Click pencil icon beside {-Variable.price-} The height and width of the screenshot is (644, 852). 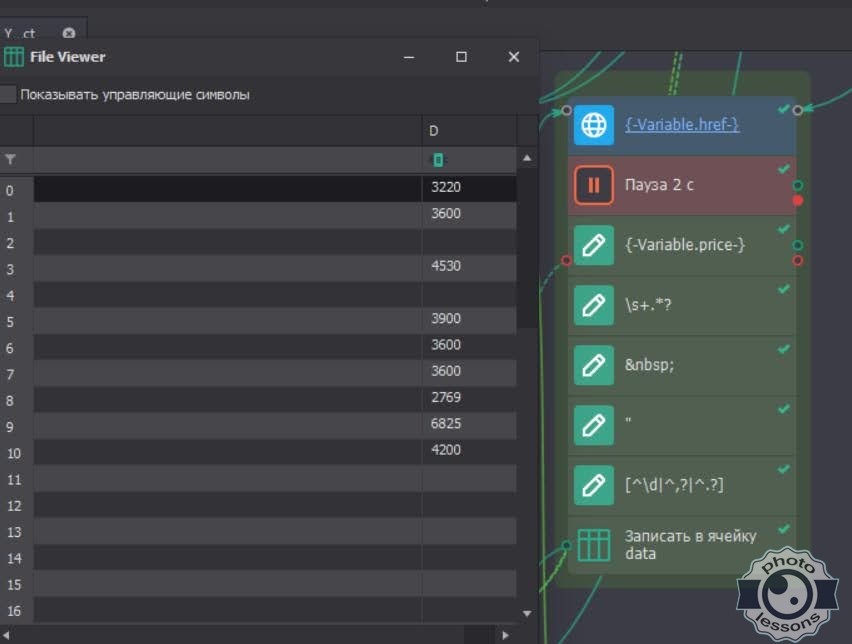(x=594, y=245)
